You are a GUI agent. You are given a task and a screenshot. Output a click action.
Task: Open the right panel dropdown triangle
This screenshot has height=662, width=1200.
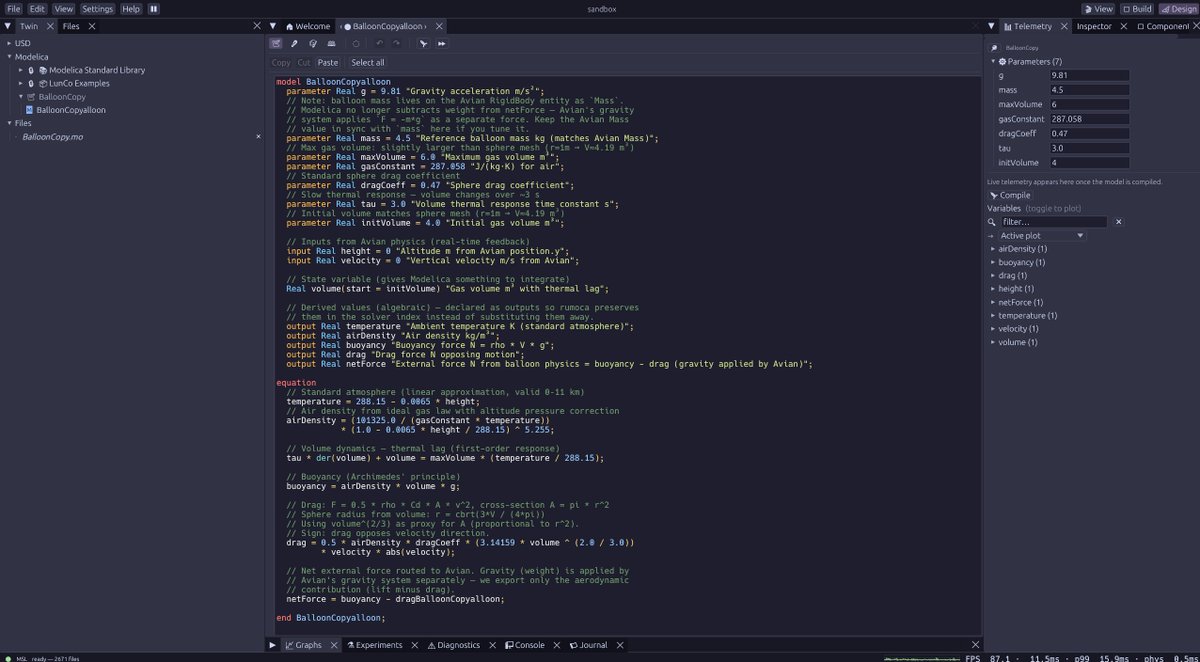(x=991, y=26)
